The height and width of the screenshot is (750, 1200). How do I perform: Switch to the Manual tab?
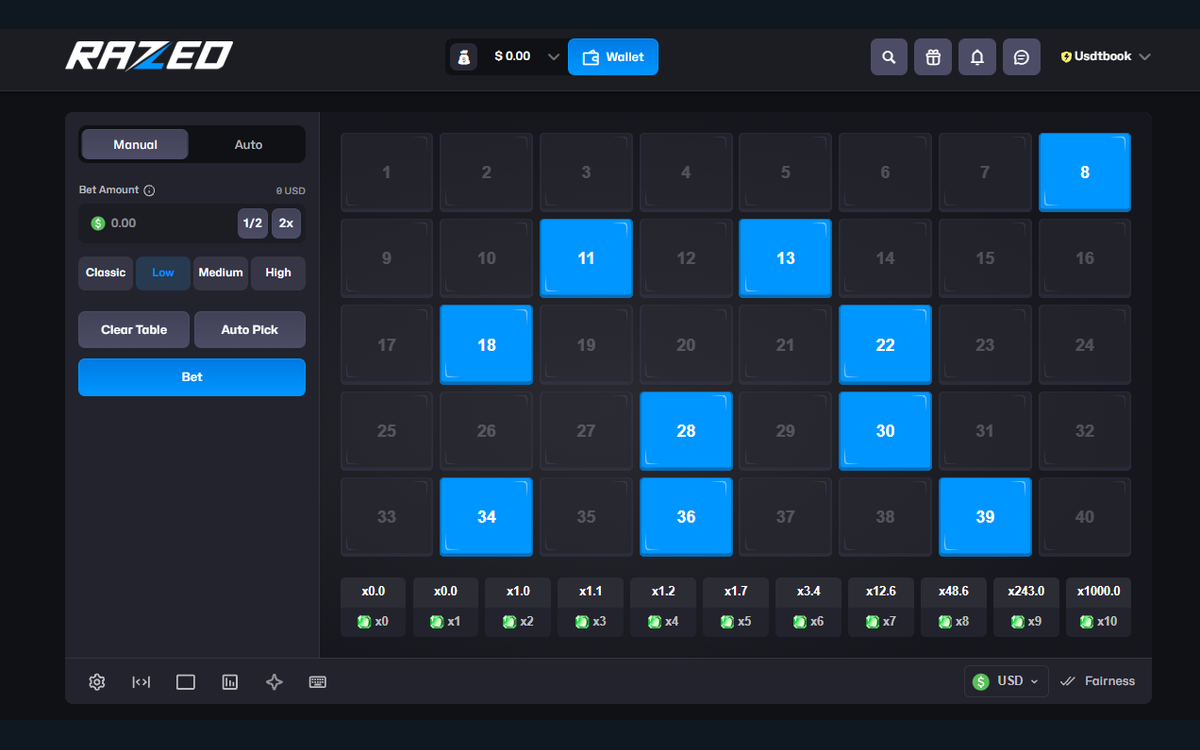click(135, 144)
